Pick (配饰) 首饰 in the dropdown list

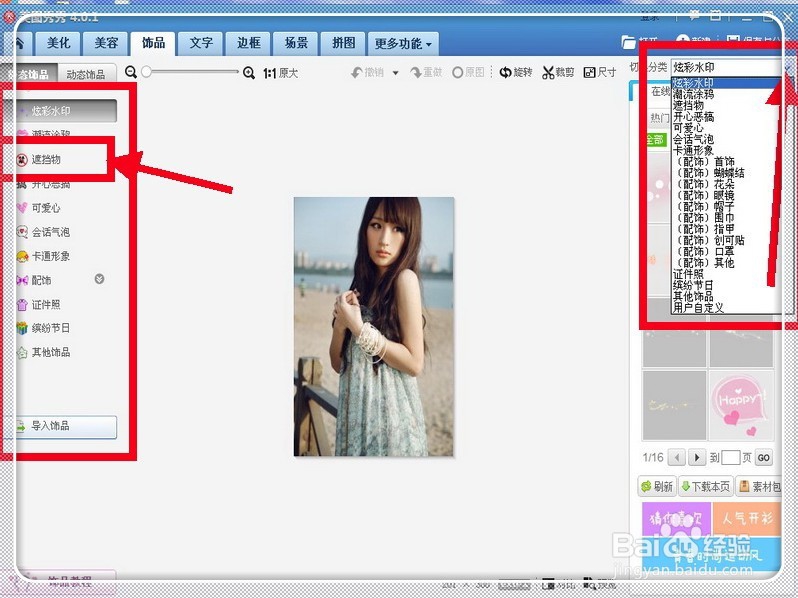pos(704,162)
